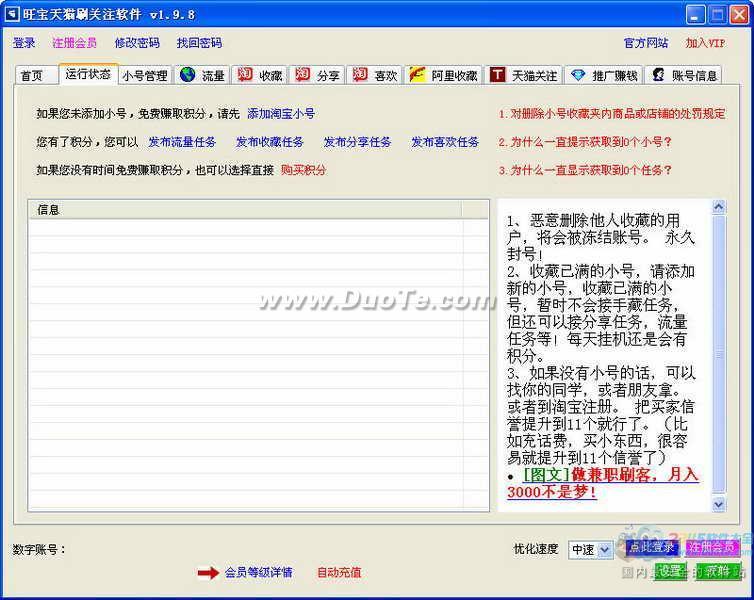The image size is (754, 600).
Task: Click the 会员等级详情 link
Action: tap(259, 573)
